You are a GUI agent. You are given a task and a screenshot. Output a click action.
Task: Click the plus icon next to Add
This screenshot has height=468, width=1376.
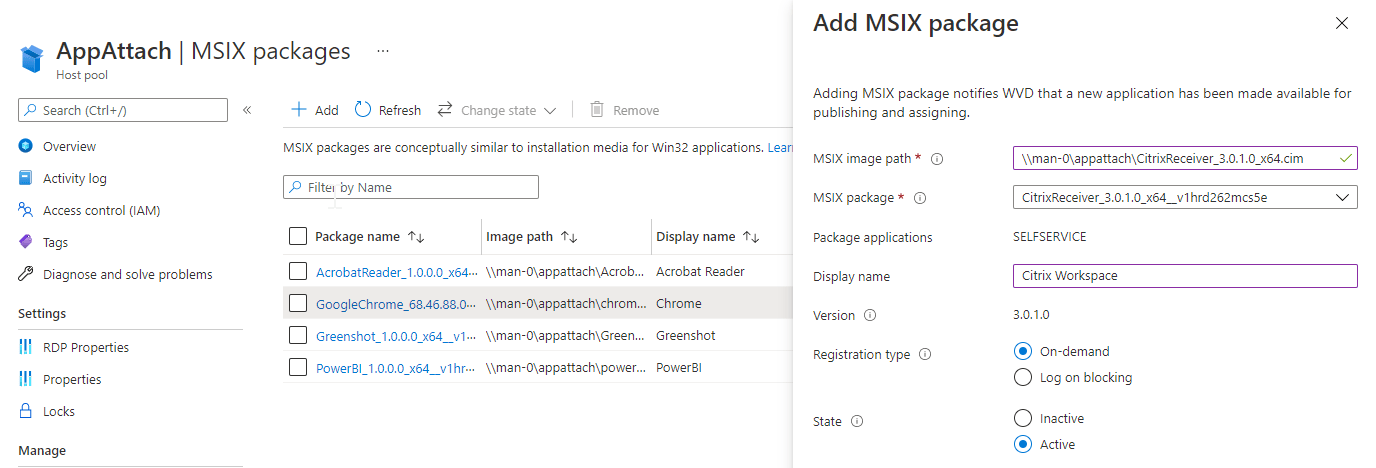[x=298, y=110]
